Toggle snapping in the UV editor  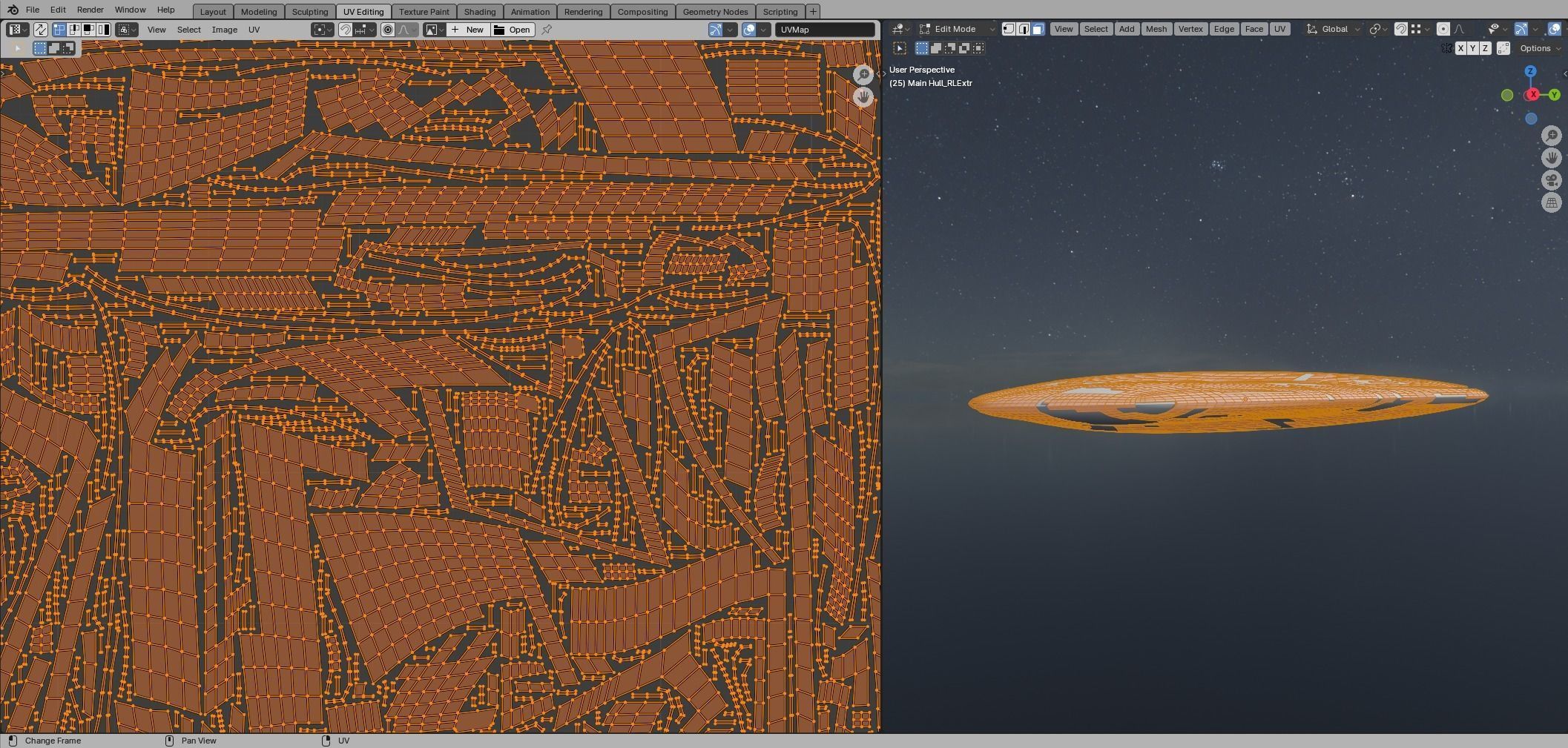346,30
